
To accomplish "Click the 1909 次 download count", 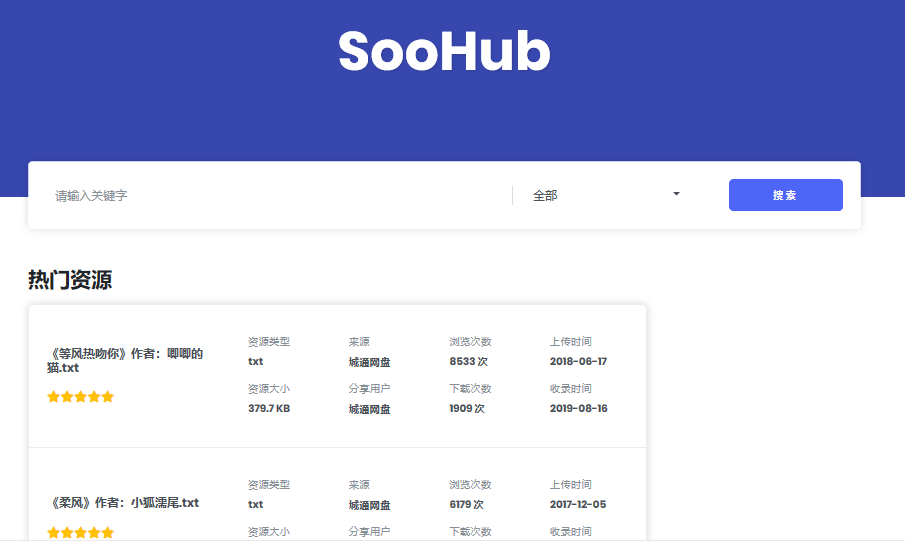I will 467,408.
